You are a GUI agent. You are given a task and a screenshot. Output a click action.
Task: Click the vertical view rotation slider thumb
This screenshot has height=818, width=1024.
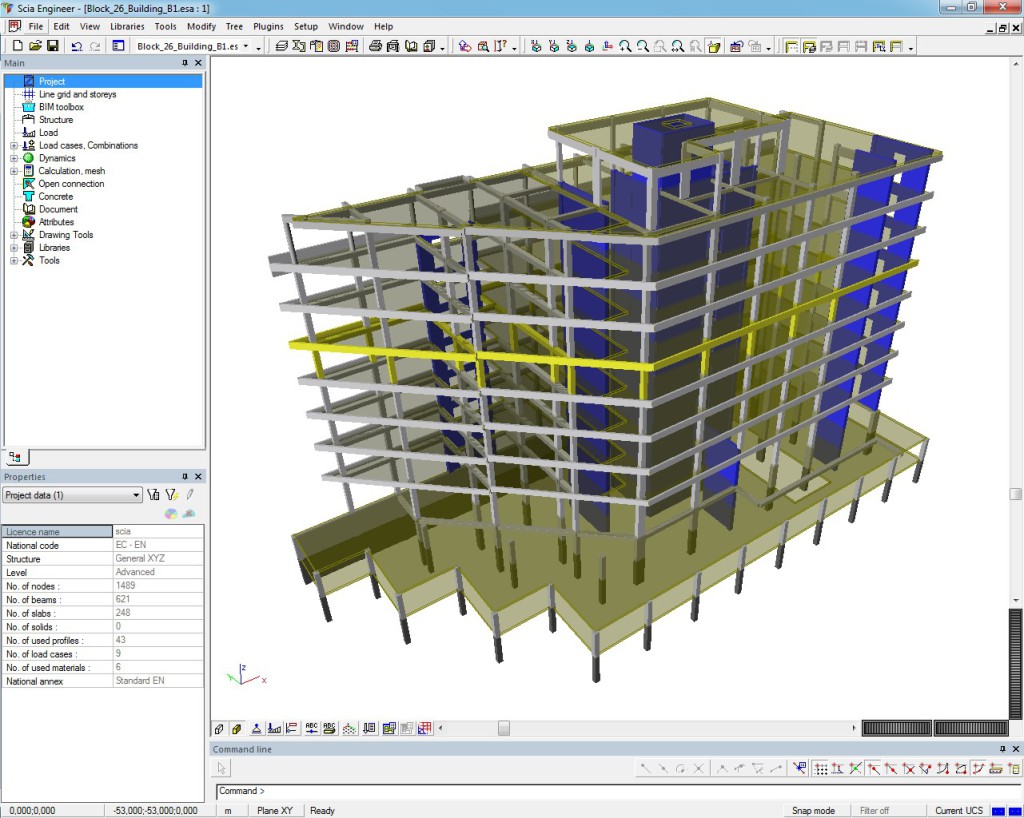click(x=1015, y=494)
